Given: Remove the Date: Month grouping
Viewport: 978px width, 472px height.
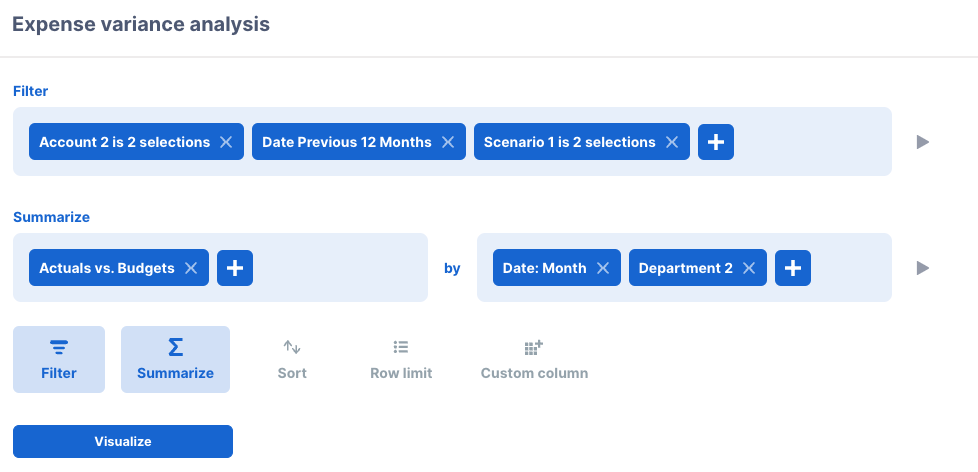Looking at the screenshot, I should click(x=603, y=268).
